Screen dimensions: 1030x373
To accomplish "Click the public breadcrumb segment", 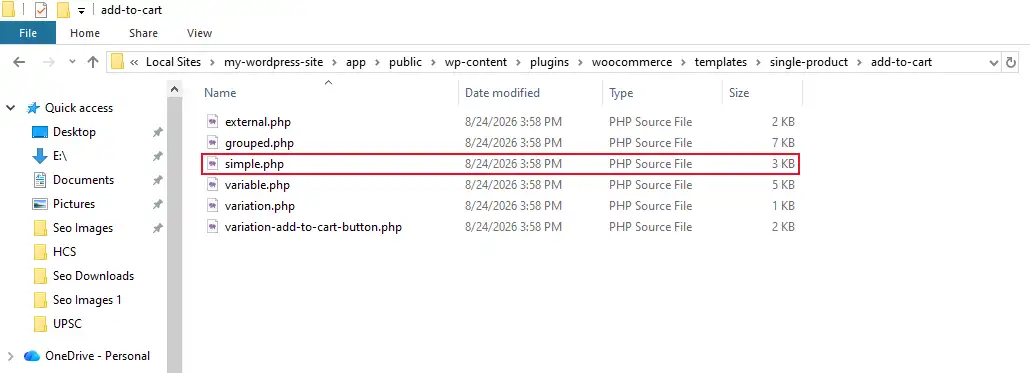I will [x=405, y=62].
